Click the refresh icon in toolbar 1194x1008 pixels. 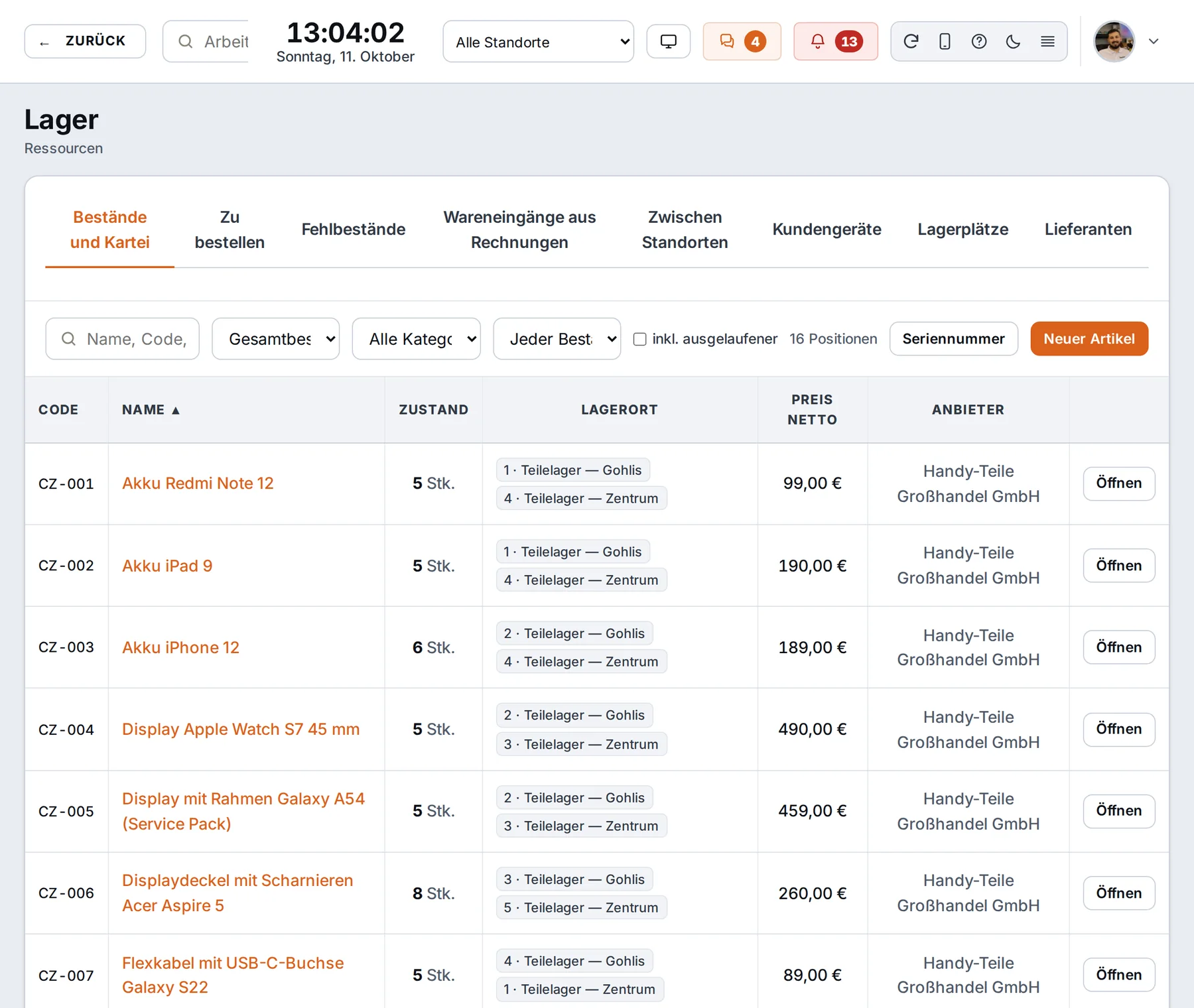911,42
